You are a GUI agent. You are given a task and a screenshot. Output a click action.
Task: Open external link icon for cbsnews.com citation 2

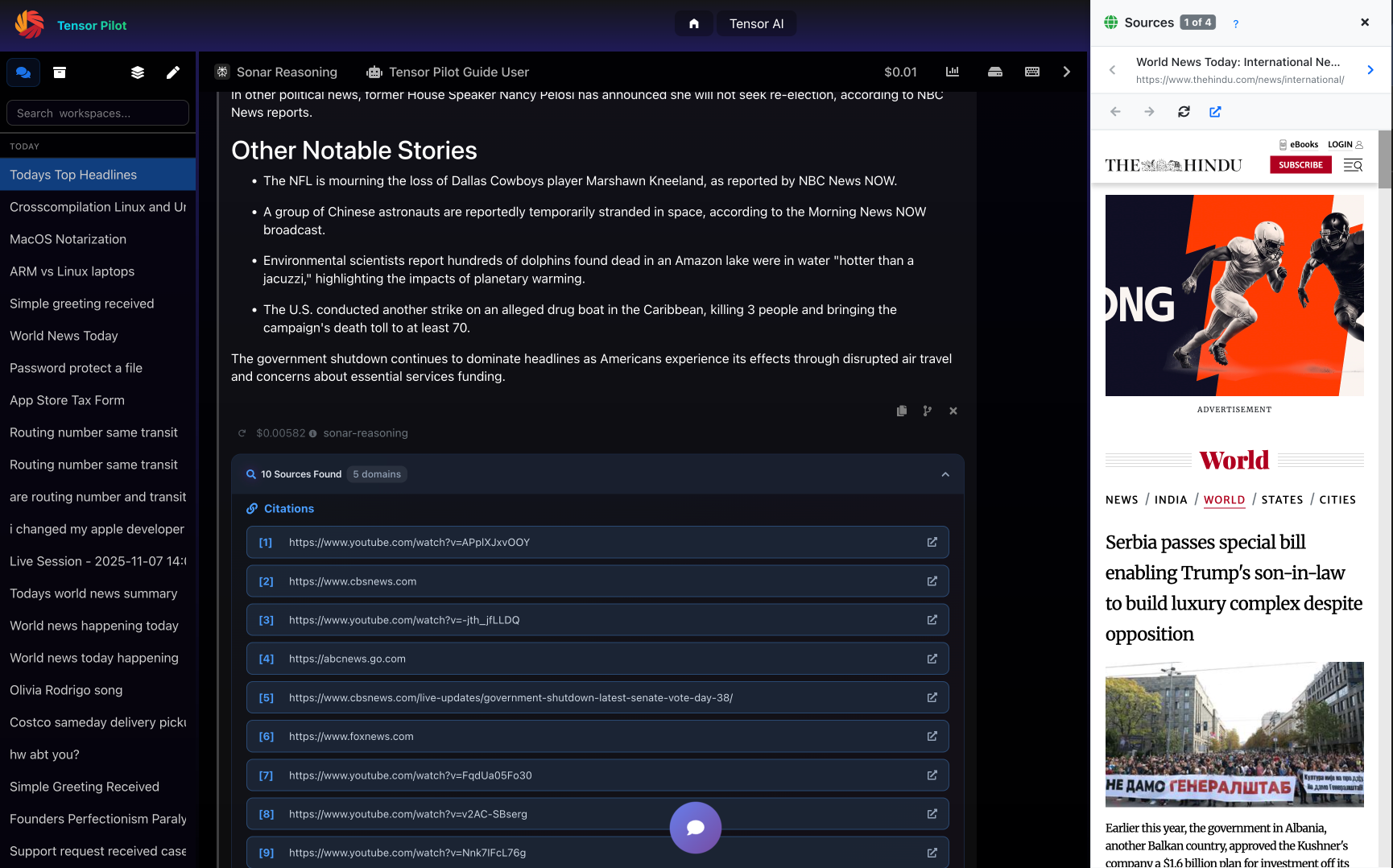[x=932, y=581]
